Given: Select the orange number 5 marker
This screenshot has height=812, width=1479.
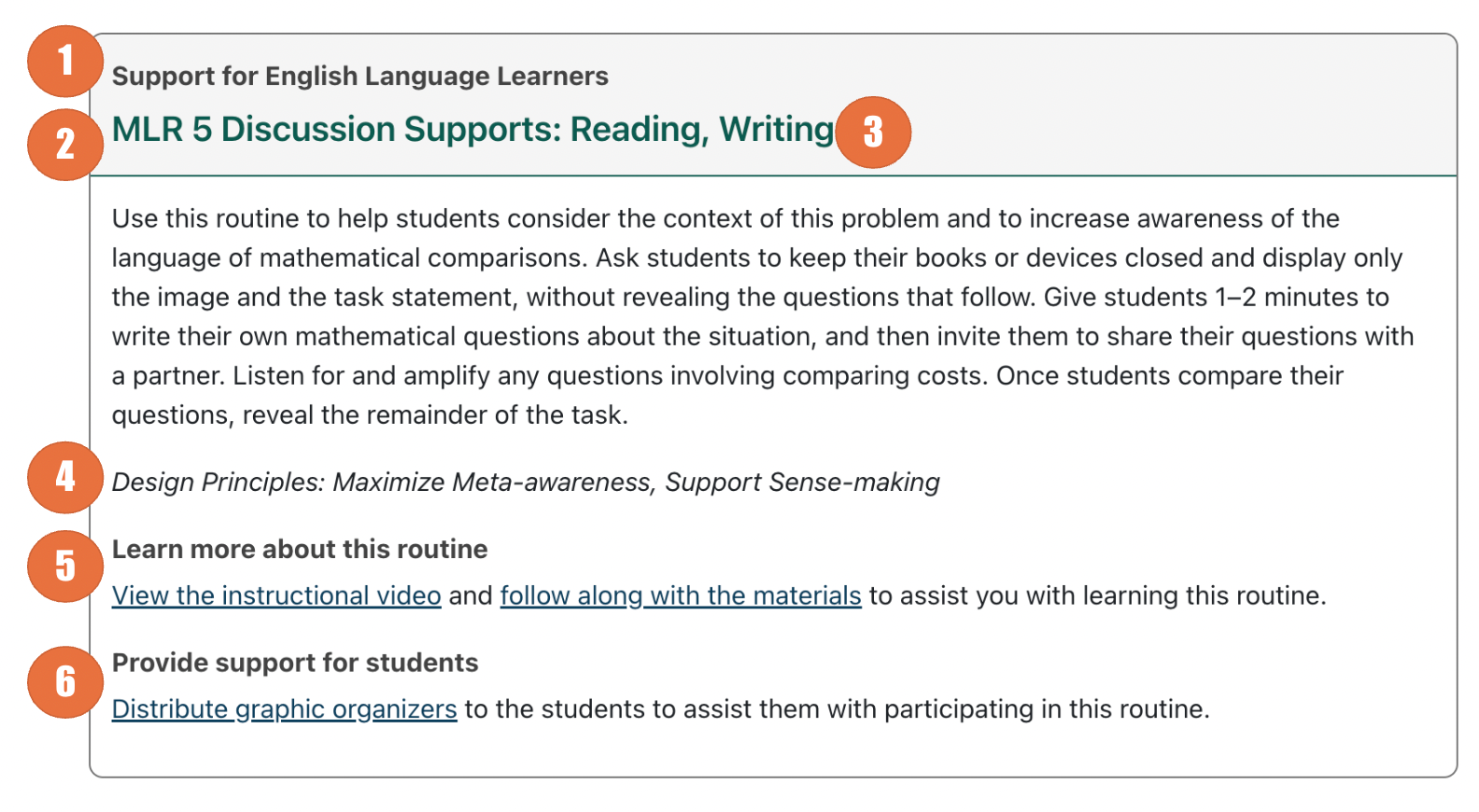Looking at the screenshot, I should [64, 566].
